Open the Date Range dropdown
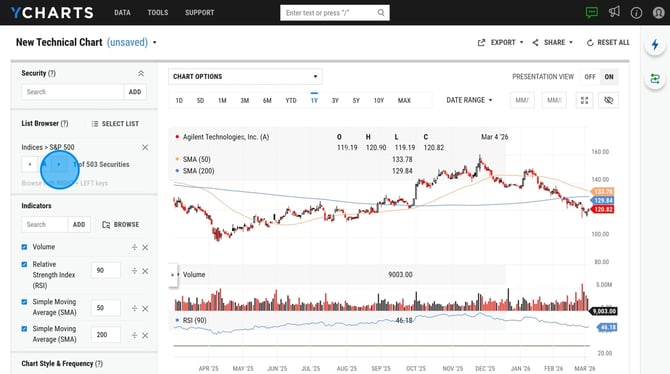This screenshot has width=670, height=374. pos(469,100)
